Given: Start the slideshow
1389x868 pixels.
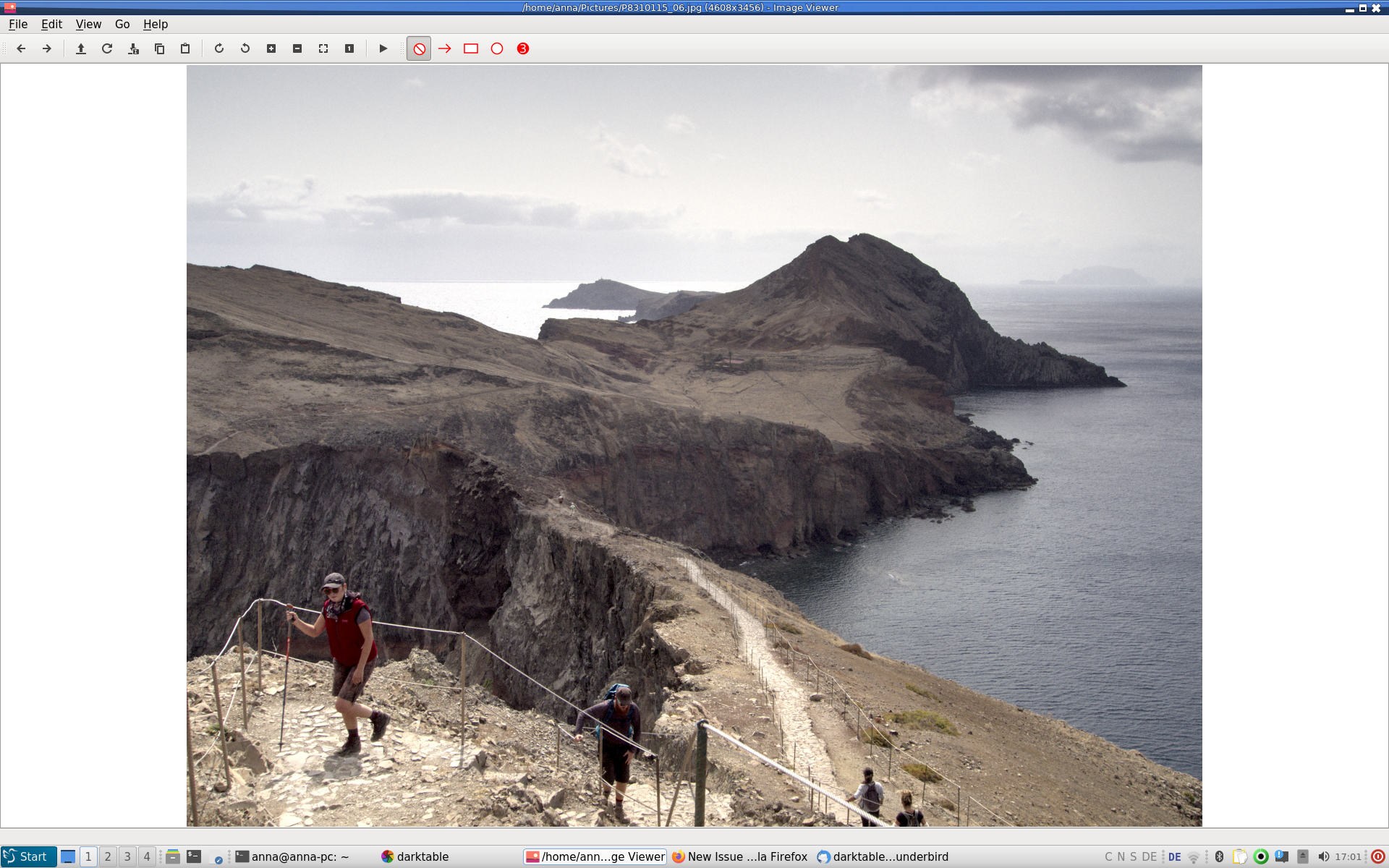Looking at the screenshot, I should (x=383, y=48).
